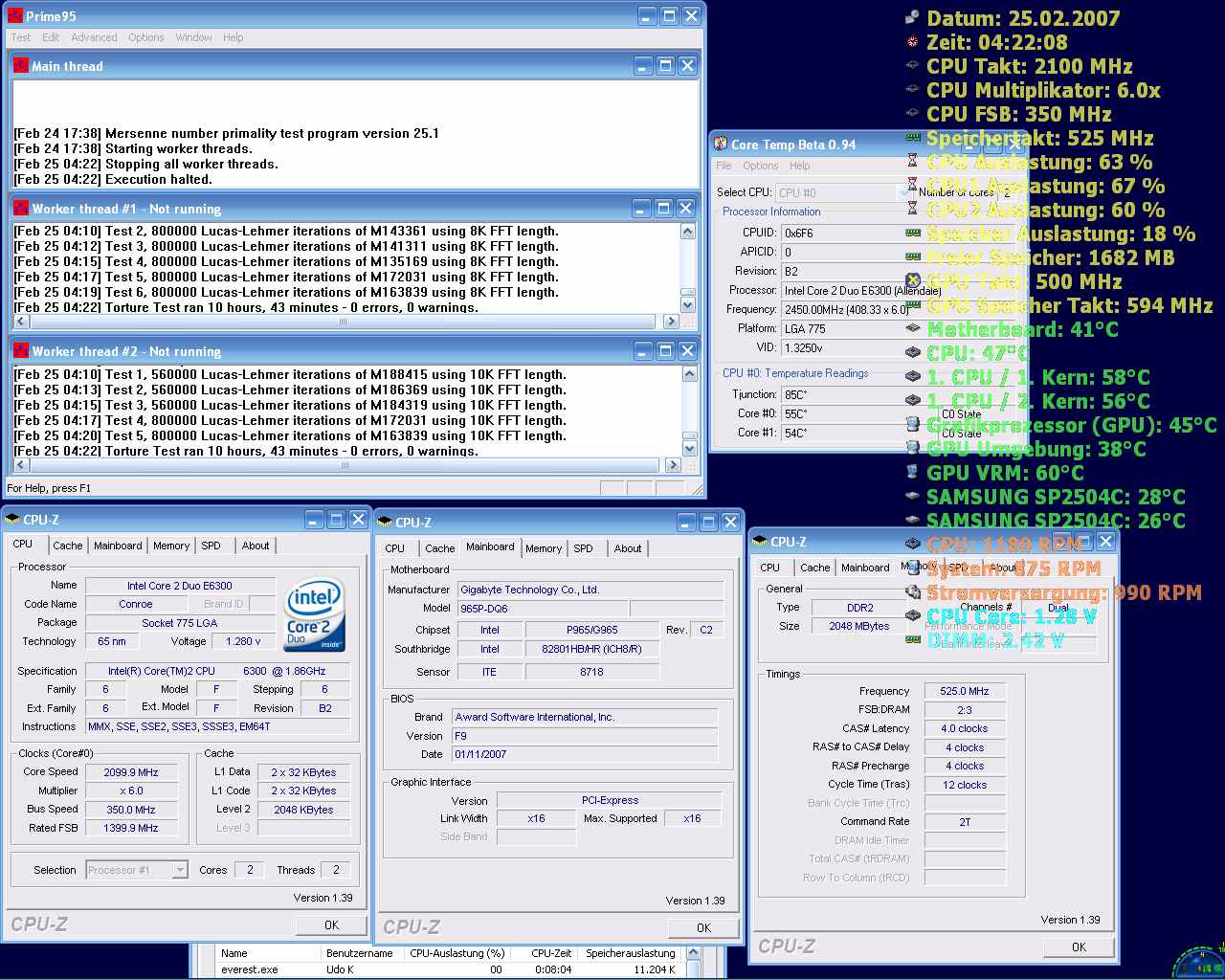
Task: Click the first SAMSUNG SP2504C drive icon
Action: [x=912, y=496]
